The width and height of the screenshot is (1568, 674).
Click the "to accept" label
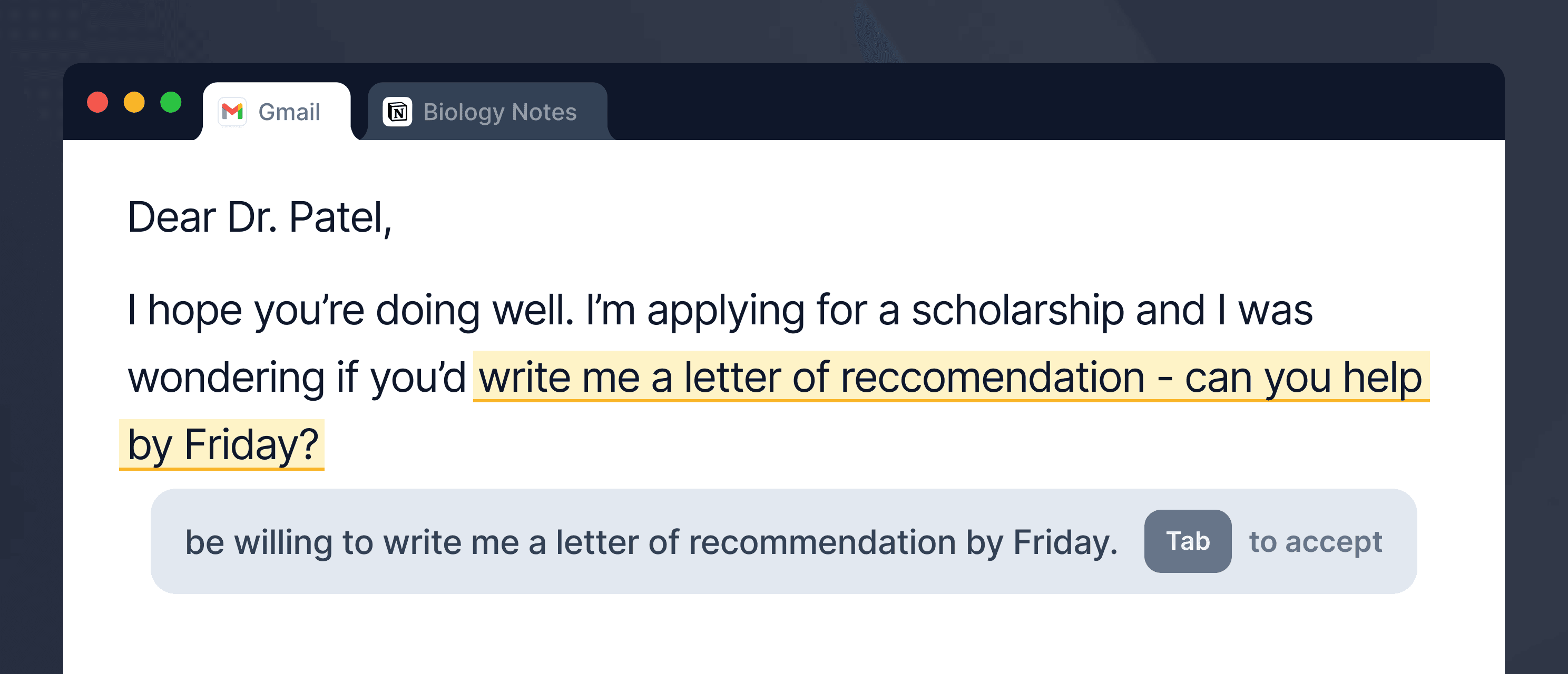(x=1315, y=541)
